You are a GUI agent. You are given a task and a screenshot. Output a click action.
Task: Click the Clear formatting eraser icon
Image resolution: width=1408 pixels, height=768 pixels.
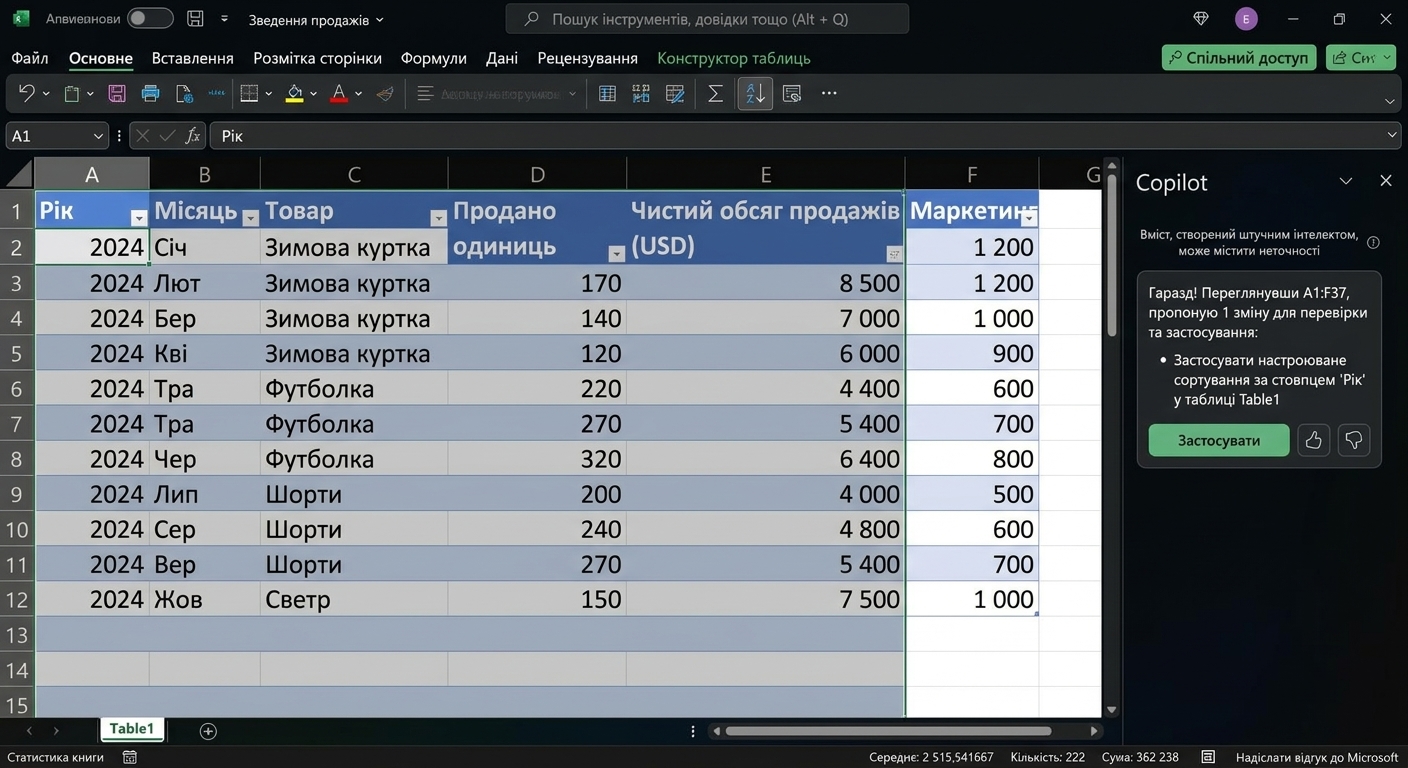[385, 93]
